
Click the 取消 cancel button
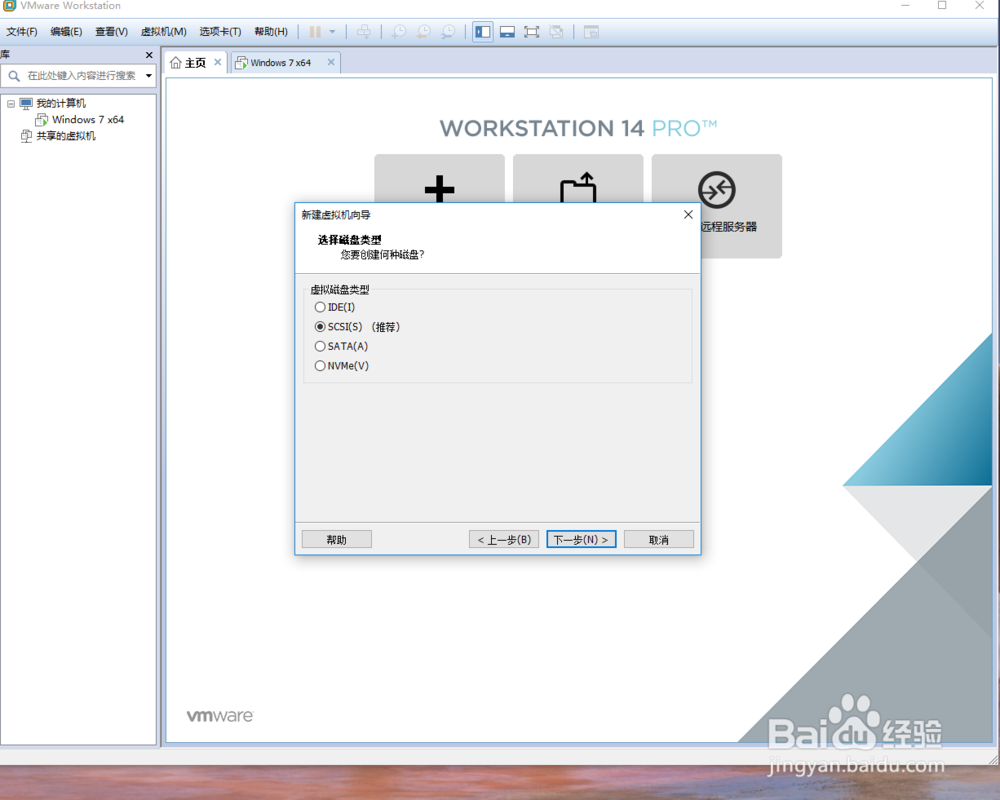tap(659, 540)
